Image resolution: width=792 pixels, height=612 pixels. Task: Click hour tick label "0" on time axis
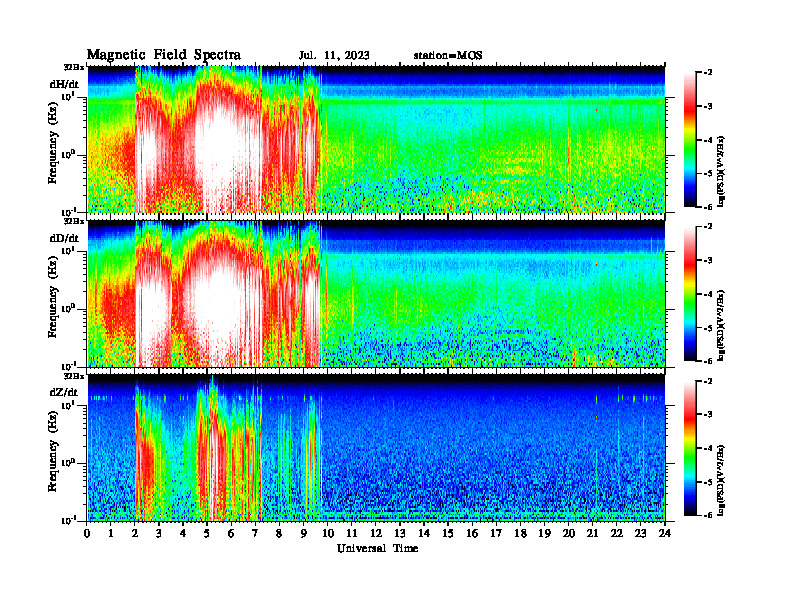pos(87,533)
